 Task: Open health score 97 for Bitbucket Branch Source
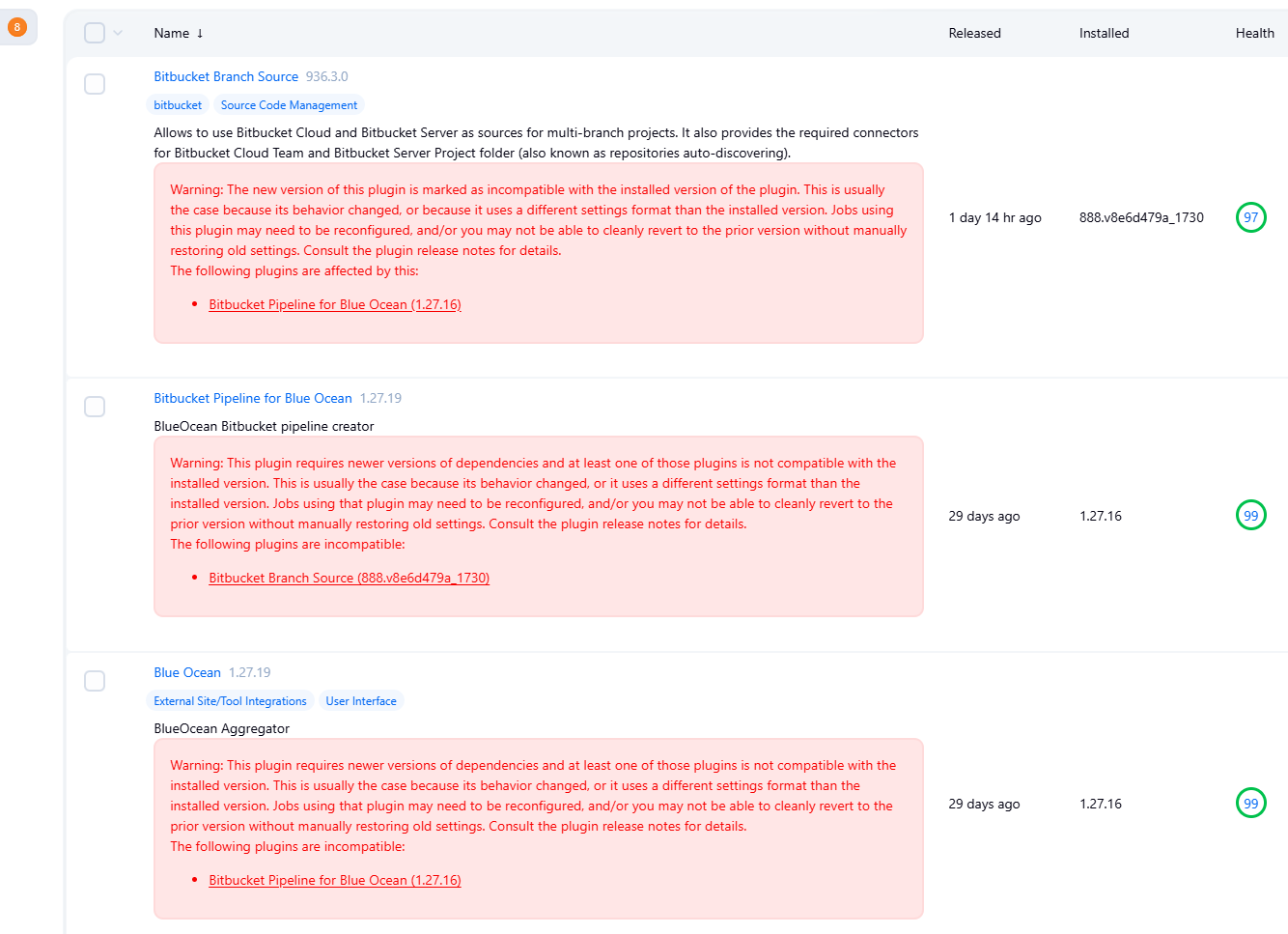click(1250, 217)
